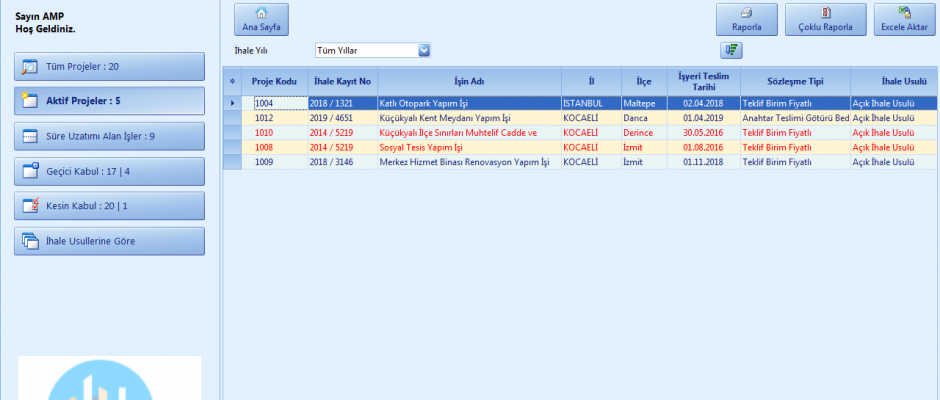
Task: Open Geçici Kabul : 17 | 4
Action: pyautogui.click(x=110, y=171)
